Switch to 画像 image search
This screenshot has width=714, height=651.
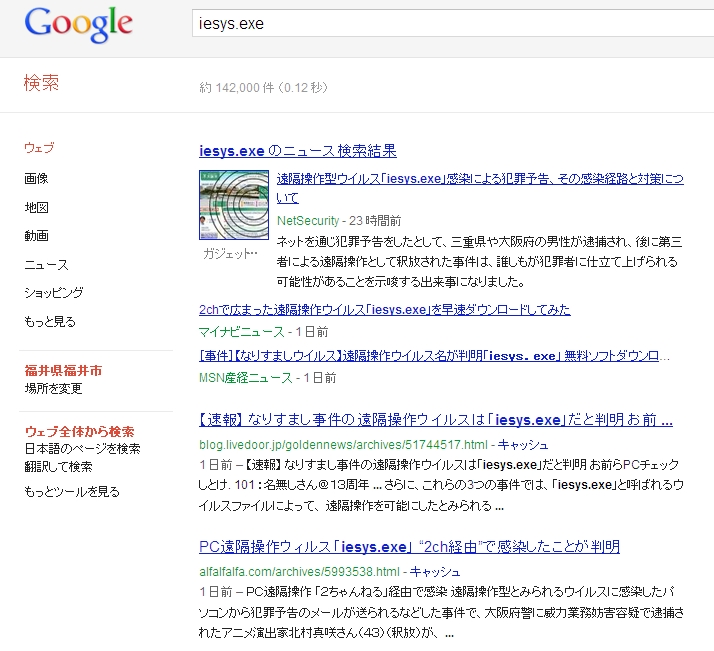pyautogui.click(x=36, y=178)
